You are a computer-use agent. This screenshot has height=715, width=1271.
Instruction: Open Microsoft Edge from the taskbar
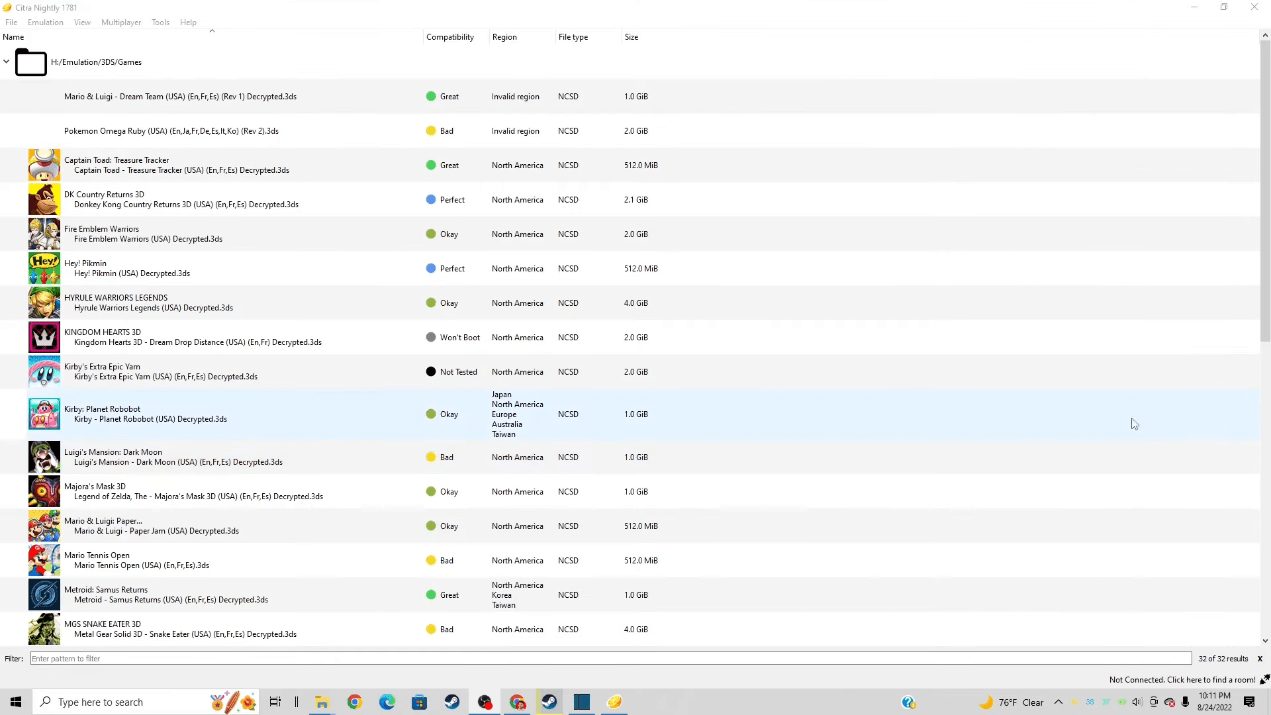coord(387,702)
